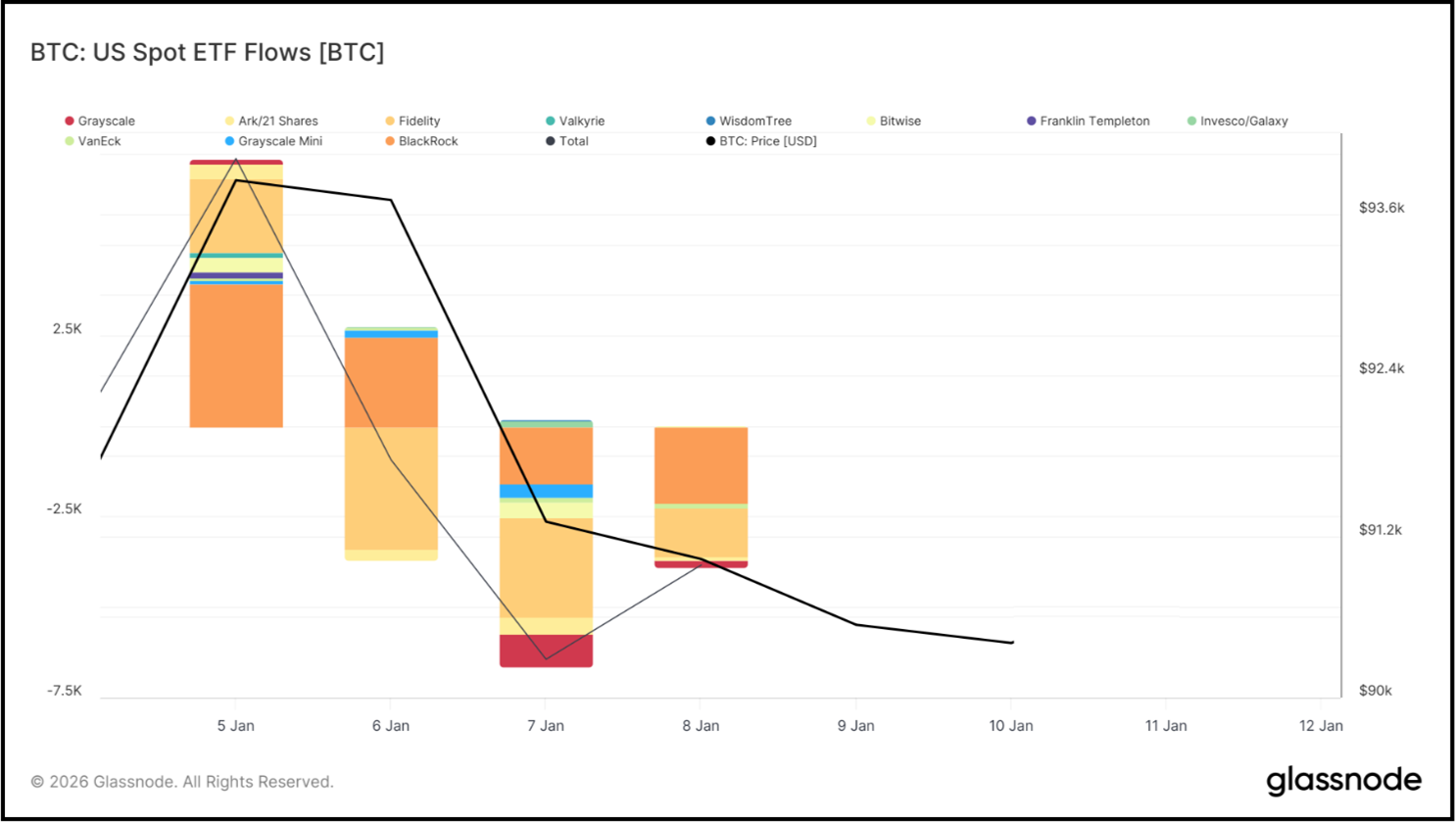Toggle the VanEck series legend label
Viewport: 1456px width, 822px height.
tap(99, 142)
